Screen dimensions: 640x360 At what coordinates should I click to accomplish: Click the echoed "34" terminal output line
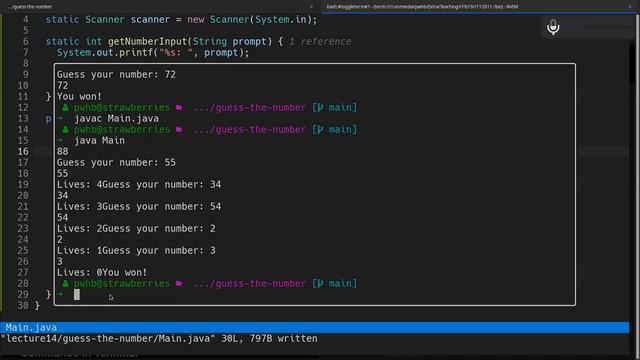[x=62, y=196]
